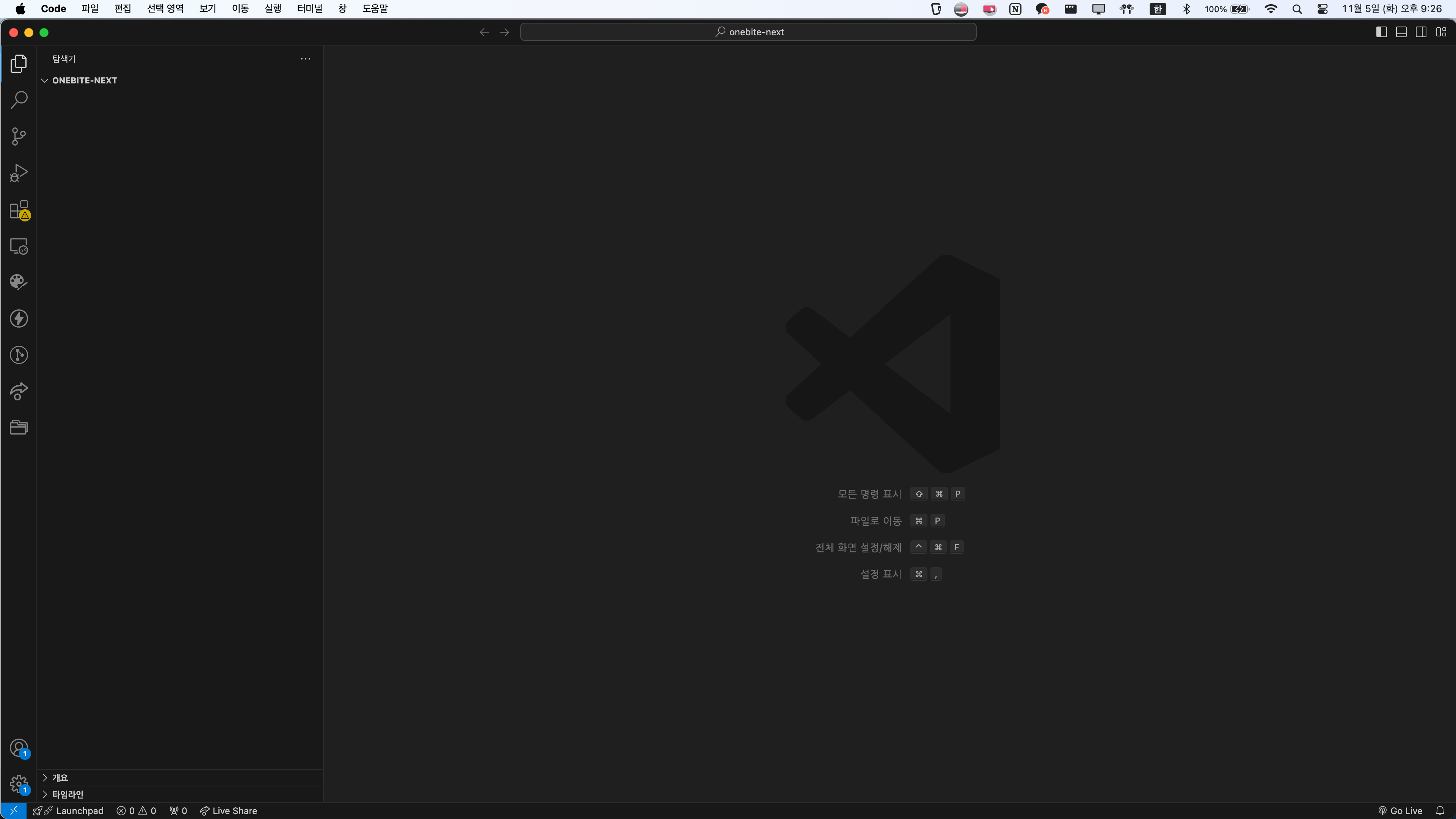
Task: Open the Run and Debug view
Action: click(19, 173)
